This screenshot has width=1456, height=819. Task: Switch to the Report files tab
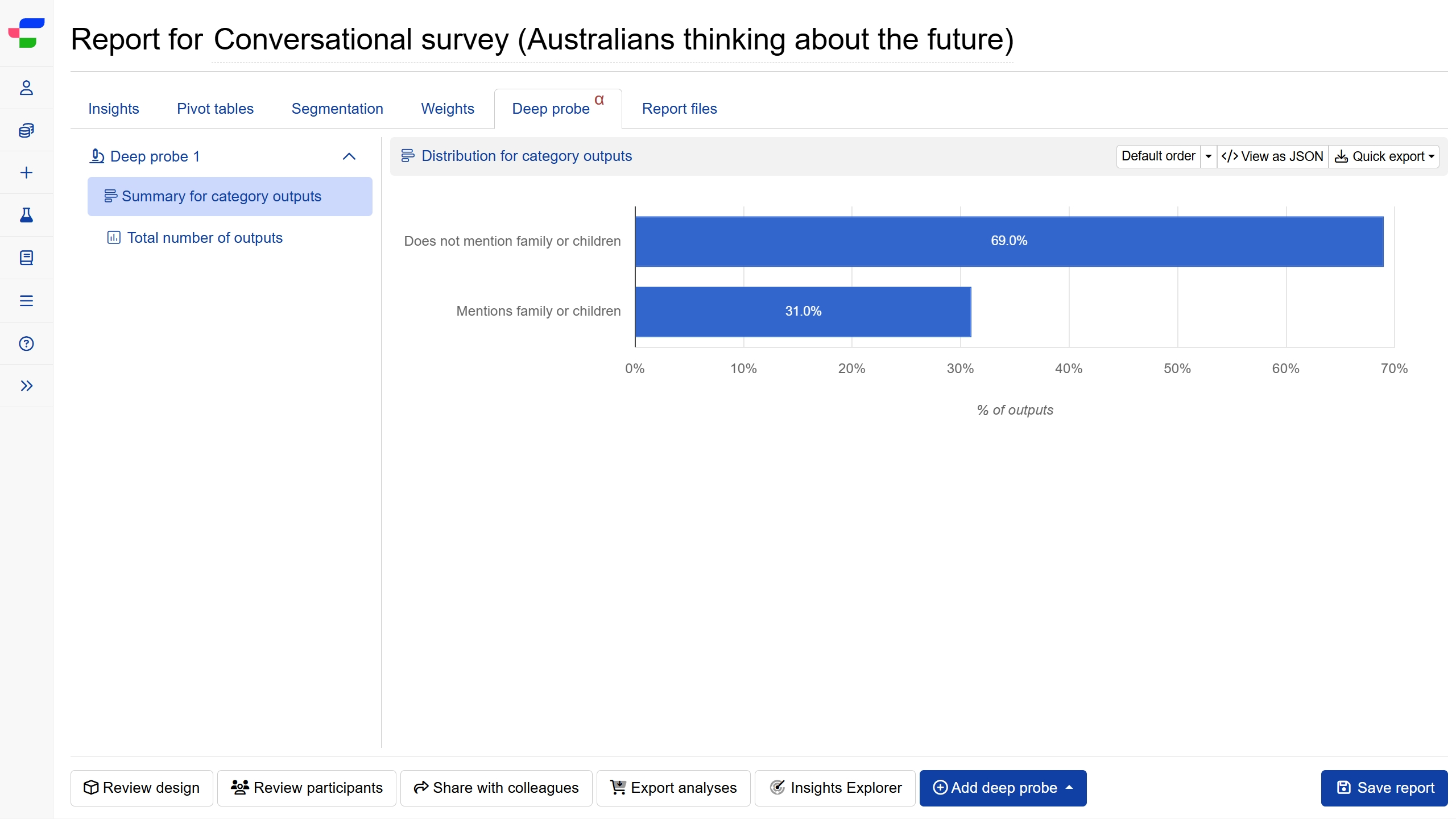pos(680,109)
